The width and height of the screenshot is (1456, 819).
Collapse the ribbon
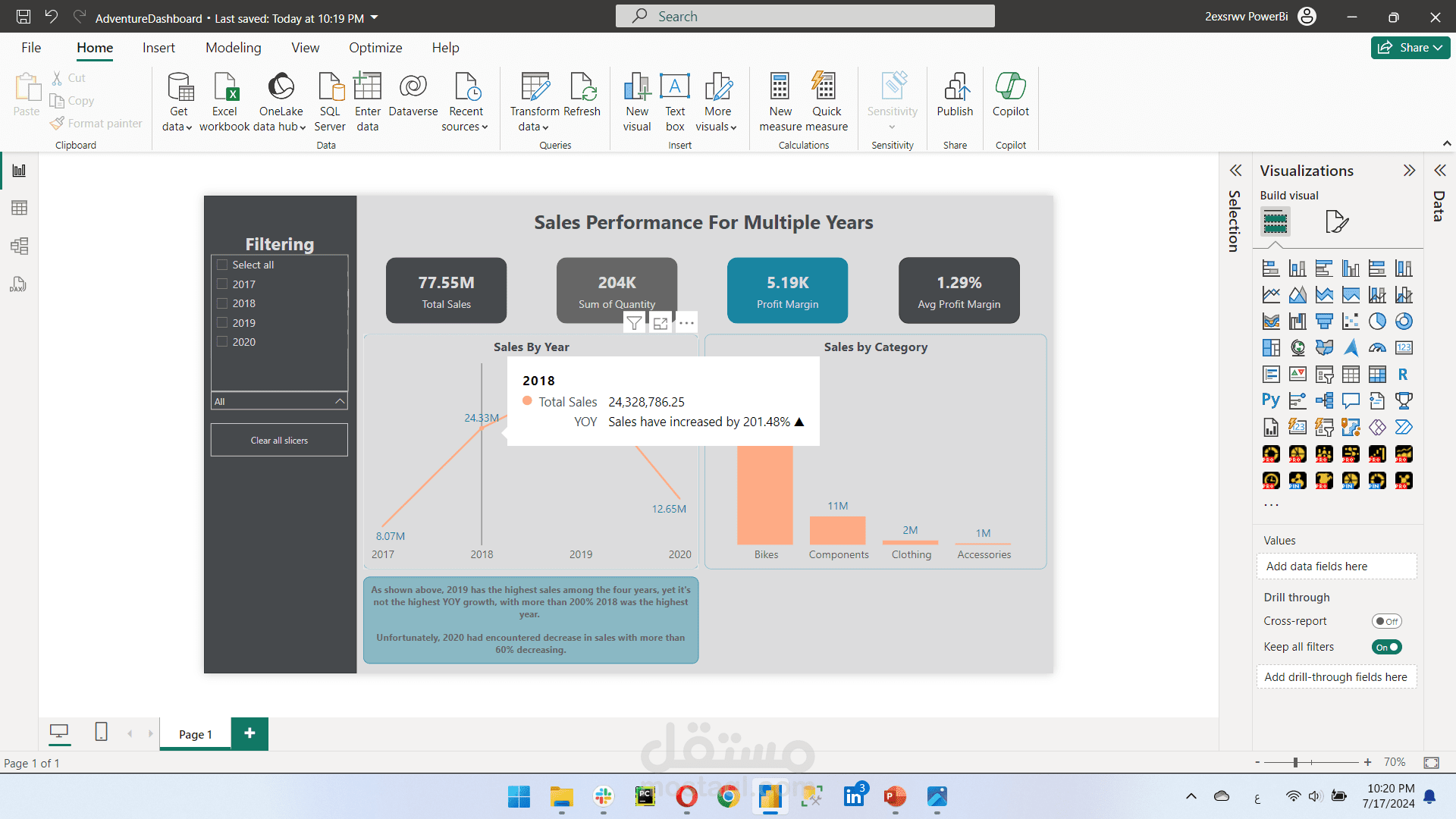(1447, 143)
